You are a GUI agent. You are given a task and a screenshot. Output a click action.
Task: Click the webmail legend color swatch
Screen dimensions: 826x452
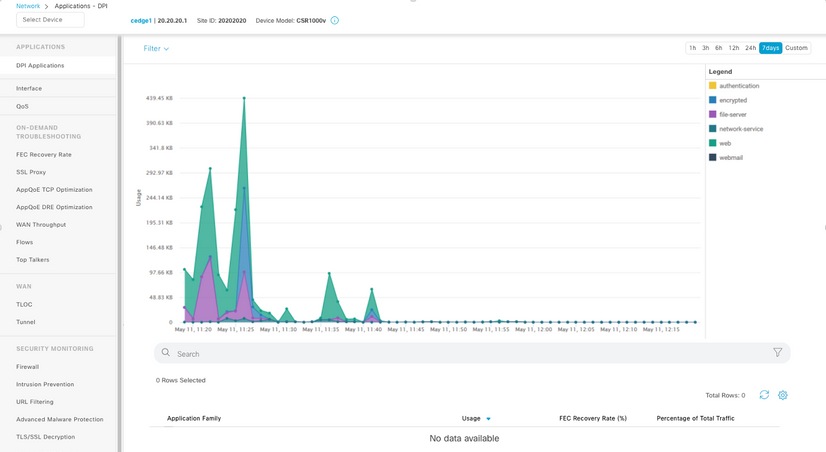[x=712, y=157]
